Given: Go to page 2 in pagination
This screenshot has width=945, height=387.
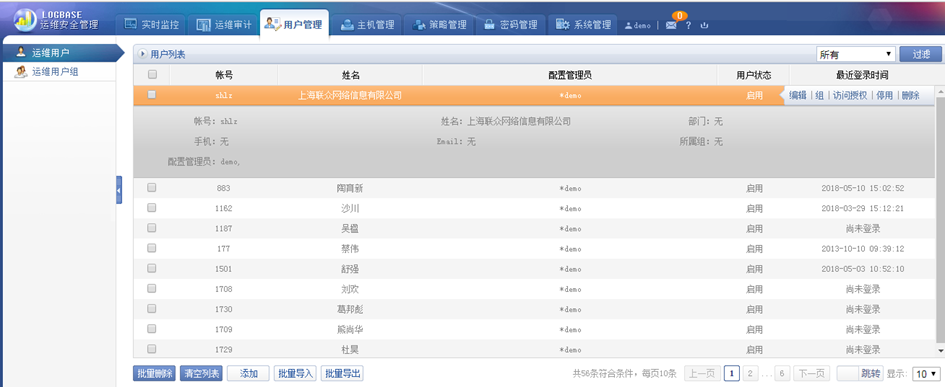Looking at the screenshot, I should pos(750,374).
